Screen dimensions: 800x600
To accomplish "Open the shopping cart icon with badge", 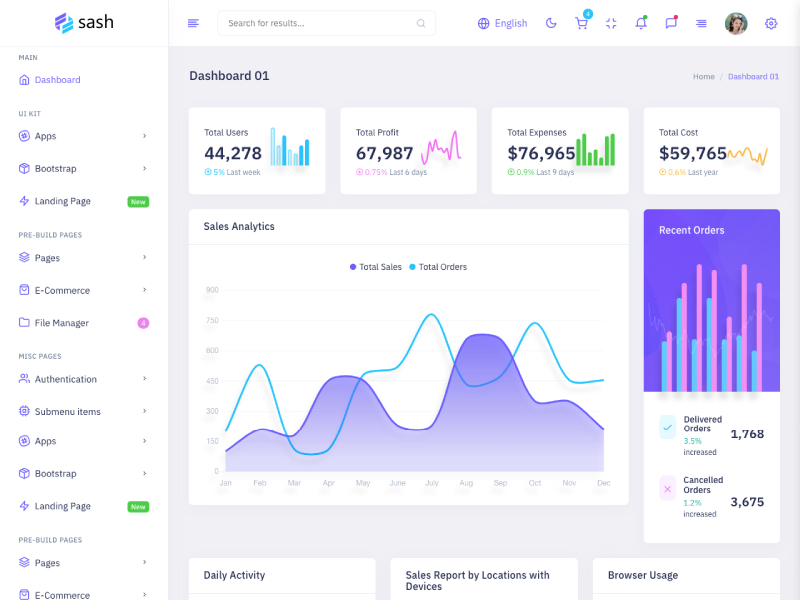I will coord(581,23).
